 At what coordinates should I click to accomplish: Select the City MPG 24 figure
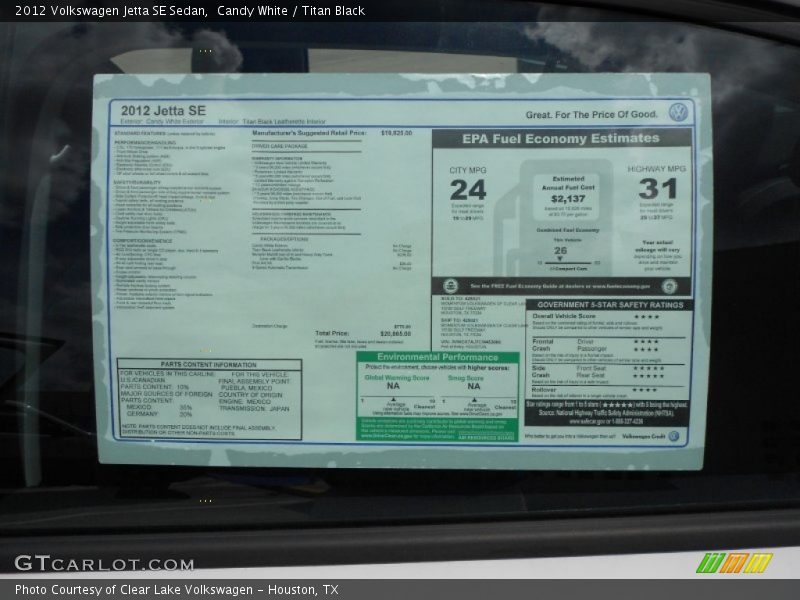pos(467,190)
